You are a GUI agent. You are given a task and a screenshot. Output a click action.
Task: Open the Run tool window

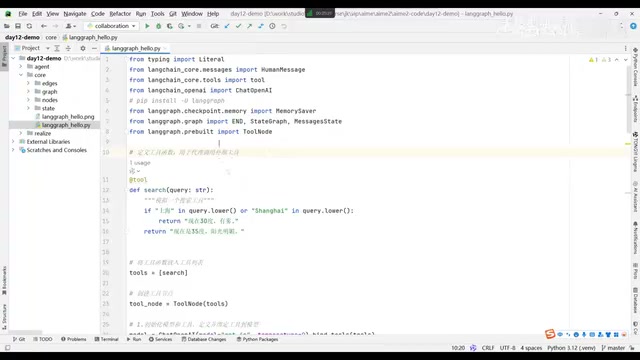pyautogui.click(x=134, y=339)
